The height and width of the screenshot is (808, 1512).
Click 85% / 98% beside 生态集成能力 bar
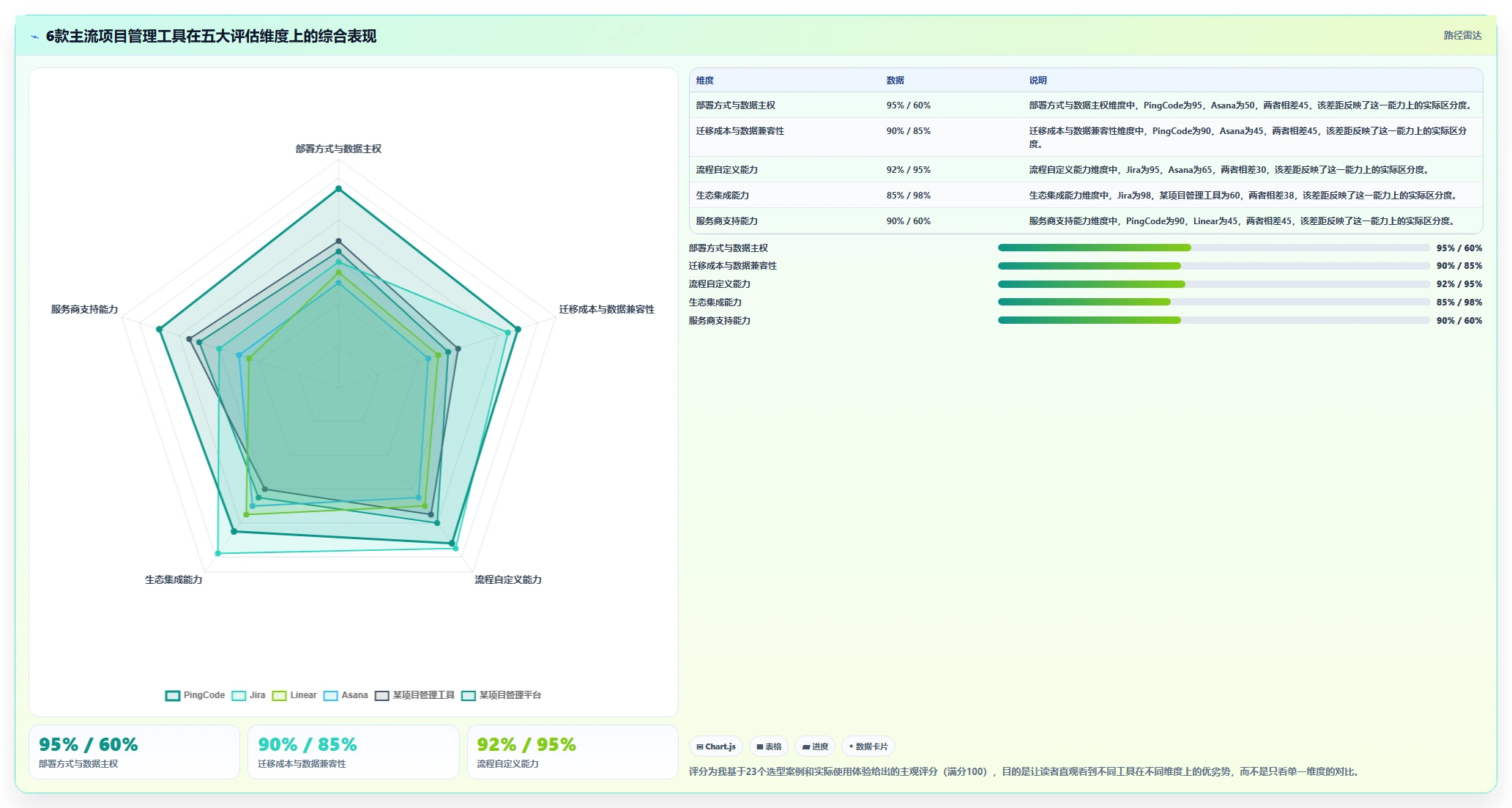[x=1459, y=303]
